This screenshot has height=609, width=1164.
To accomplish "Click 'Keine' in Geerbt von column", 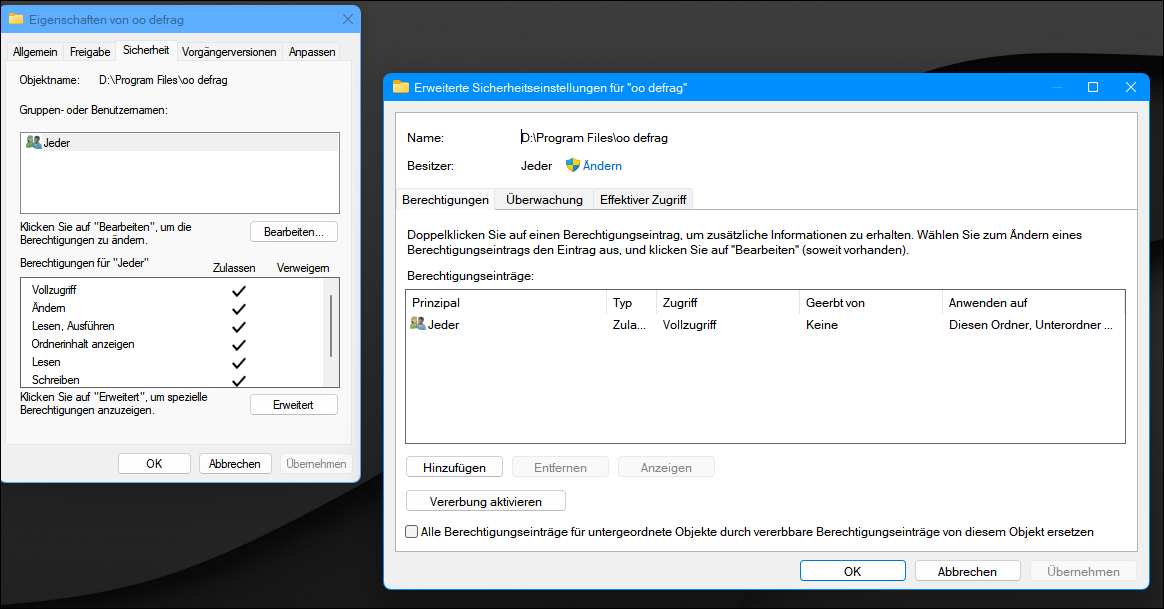I will click(x=822, y=325).
